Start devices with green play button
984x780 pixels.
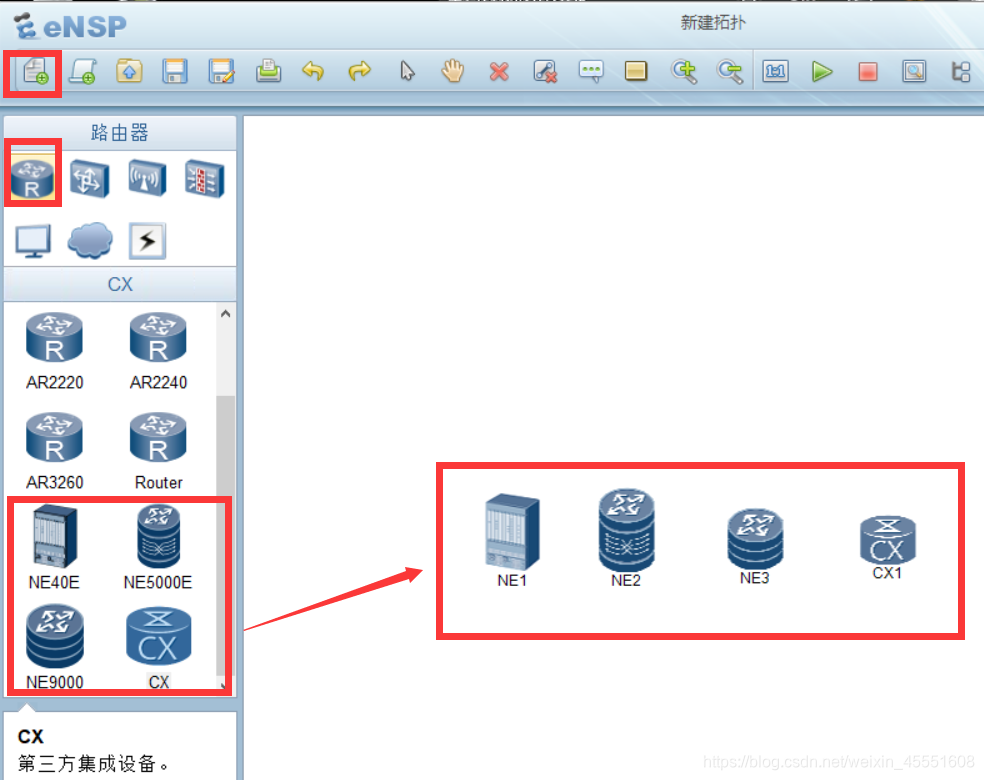pos(821,72)
